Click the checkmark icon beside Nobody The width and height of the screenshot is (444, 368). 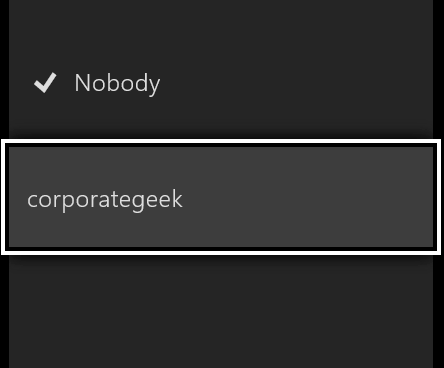click(x=45, y=83)
